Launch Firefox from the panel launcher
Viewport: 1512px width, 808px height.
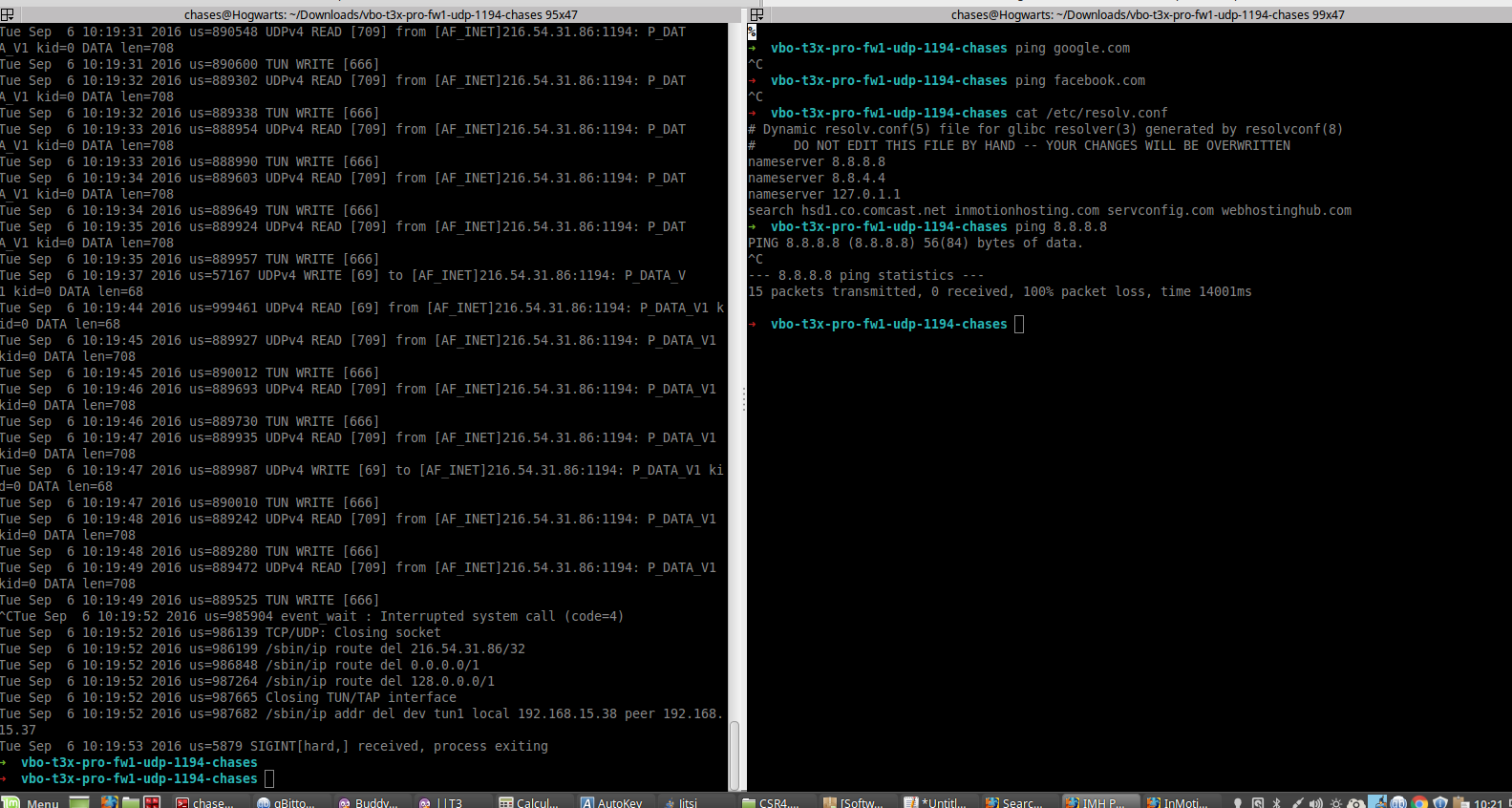pos(110,802)
